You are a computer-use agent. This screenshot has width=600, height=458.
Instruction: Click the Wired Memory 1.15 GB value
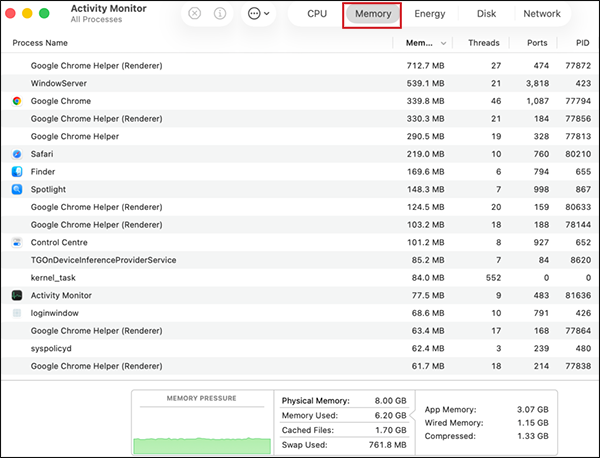(533, 423)
